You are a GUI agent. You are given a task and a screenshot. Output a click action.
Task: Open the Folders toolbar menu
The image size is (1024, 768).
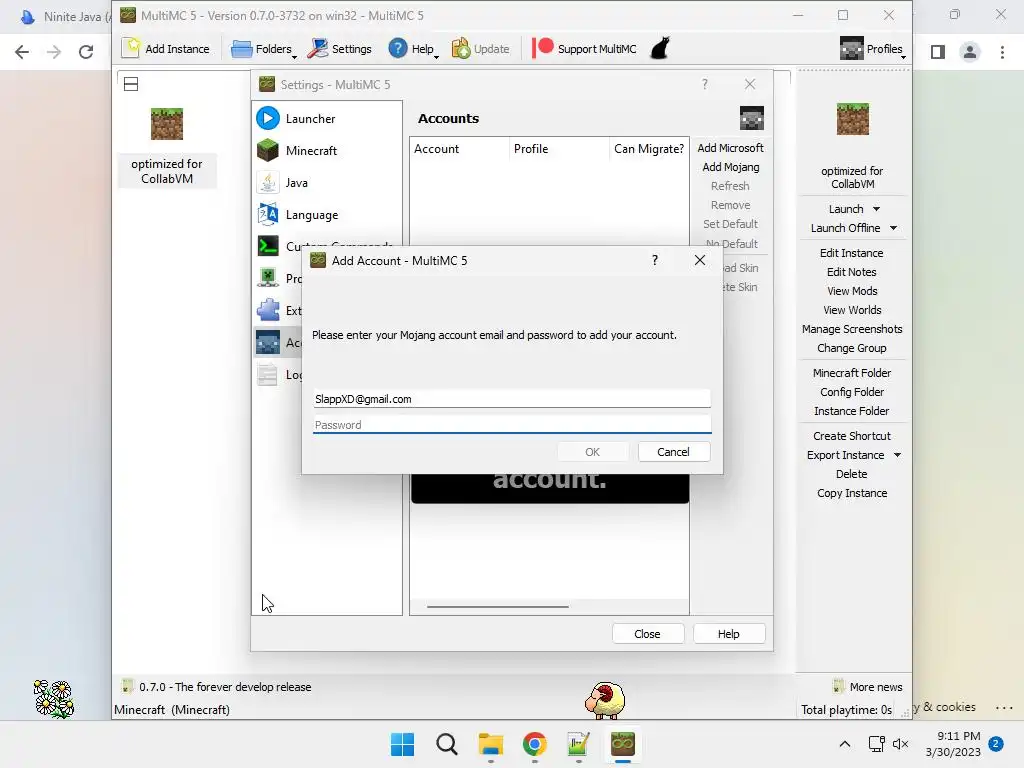click(263, 49)
